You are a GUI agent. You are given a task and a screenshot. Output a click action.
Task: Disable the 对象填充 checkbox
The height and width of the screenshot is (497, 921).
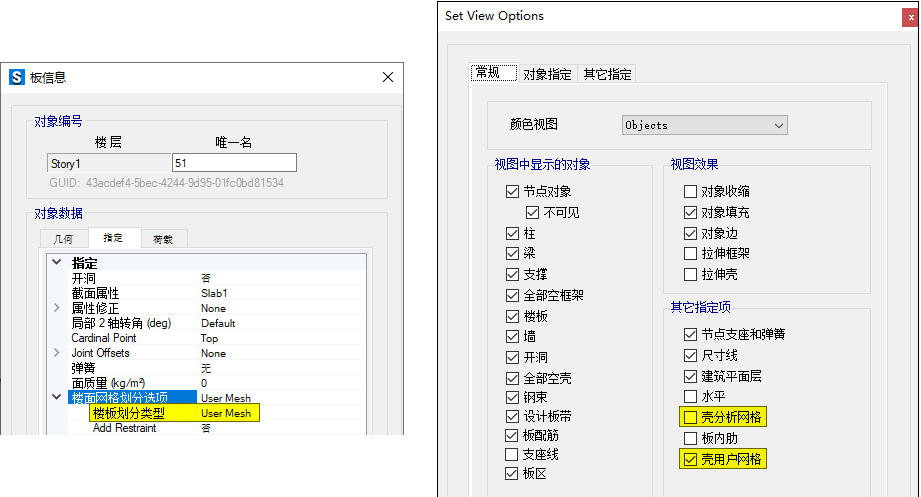[x=690, y=212]
